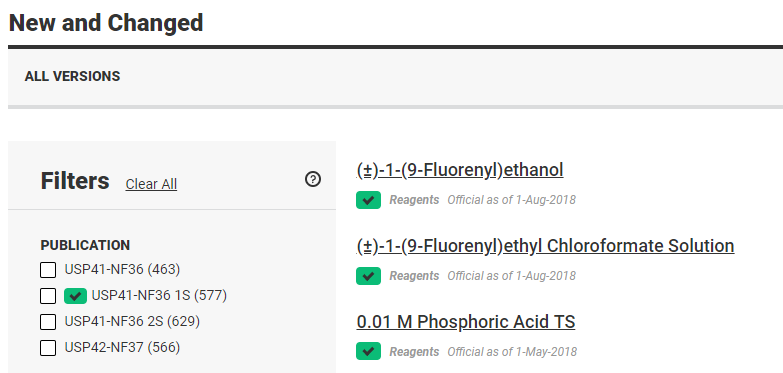Click the PUBLICATION filter section heading
783x373 pixels.
point(85,246)
